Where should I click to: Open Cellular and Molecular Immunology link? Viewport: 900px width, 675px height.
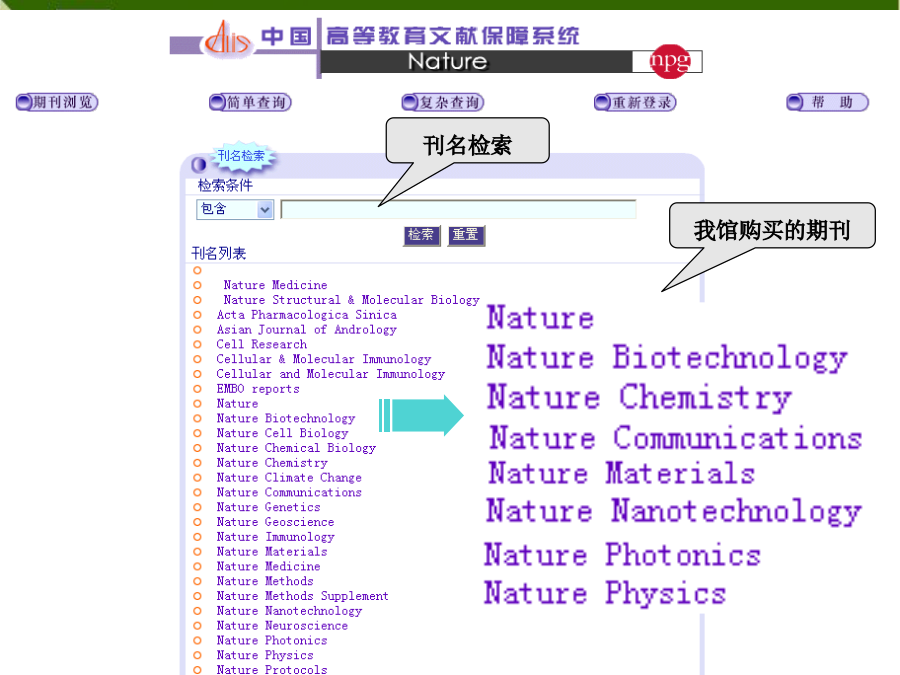331,374
